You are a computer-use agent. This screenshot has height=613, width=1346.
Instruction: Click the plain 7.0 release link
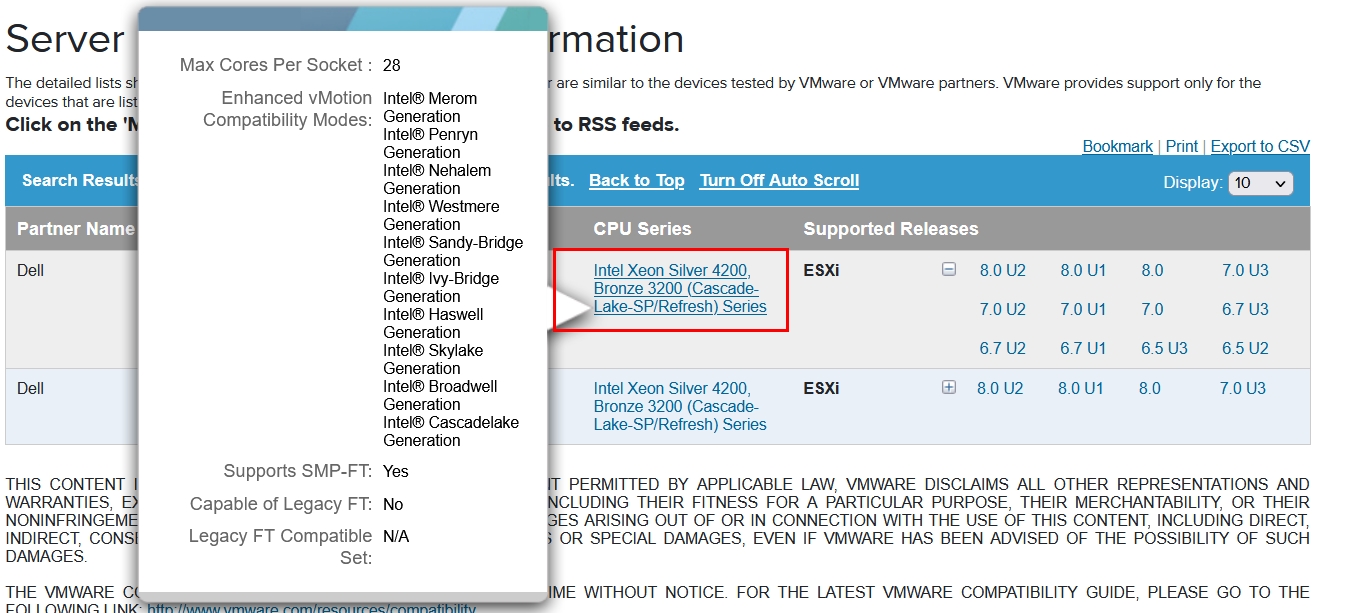[1152, 309]
